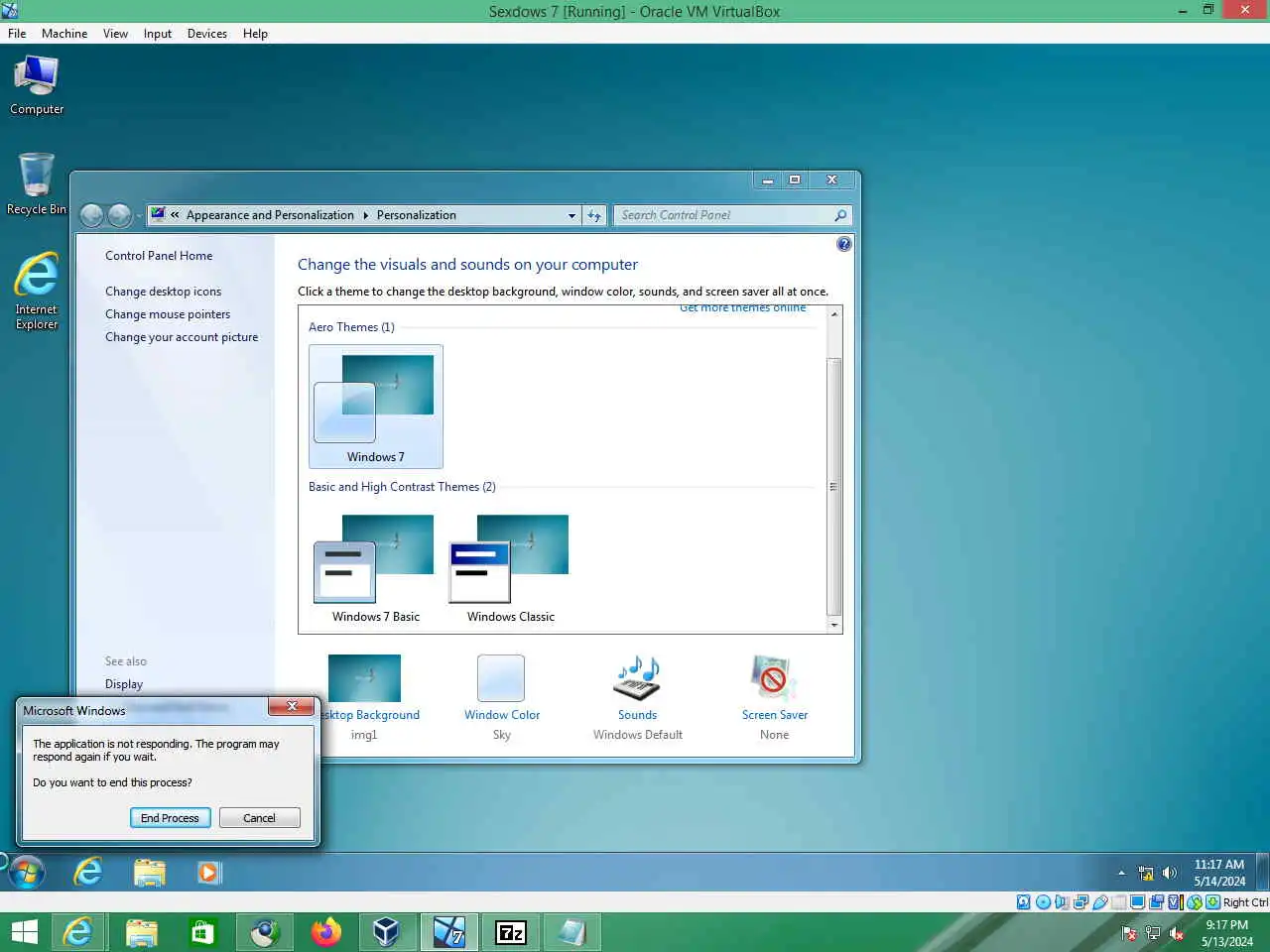Click the guest network tray icon with warning

coord(1146,874)
